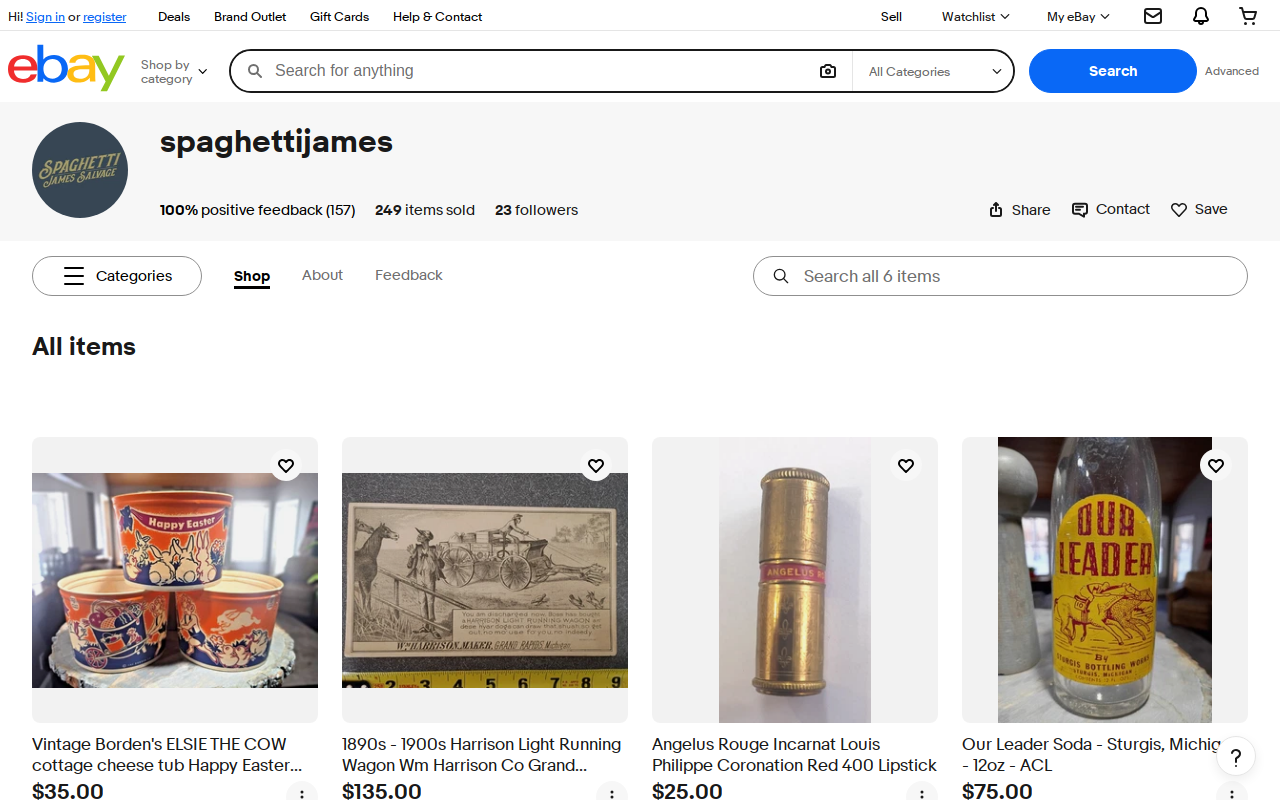Click the register link
The height and width of the screenshot is (800, 1280).
pyautogui.click(x=105, y=17)
